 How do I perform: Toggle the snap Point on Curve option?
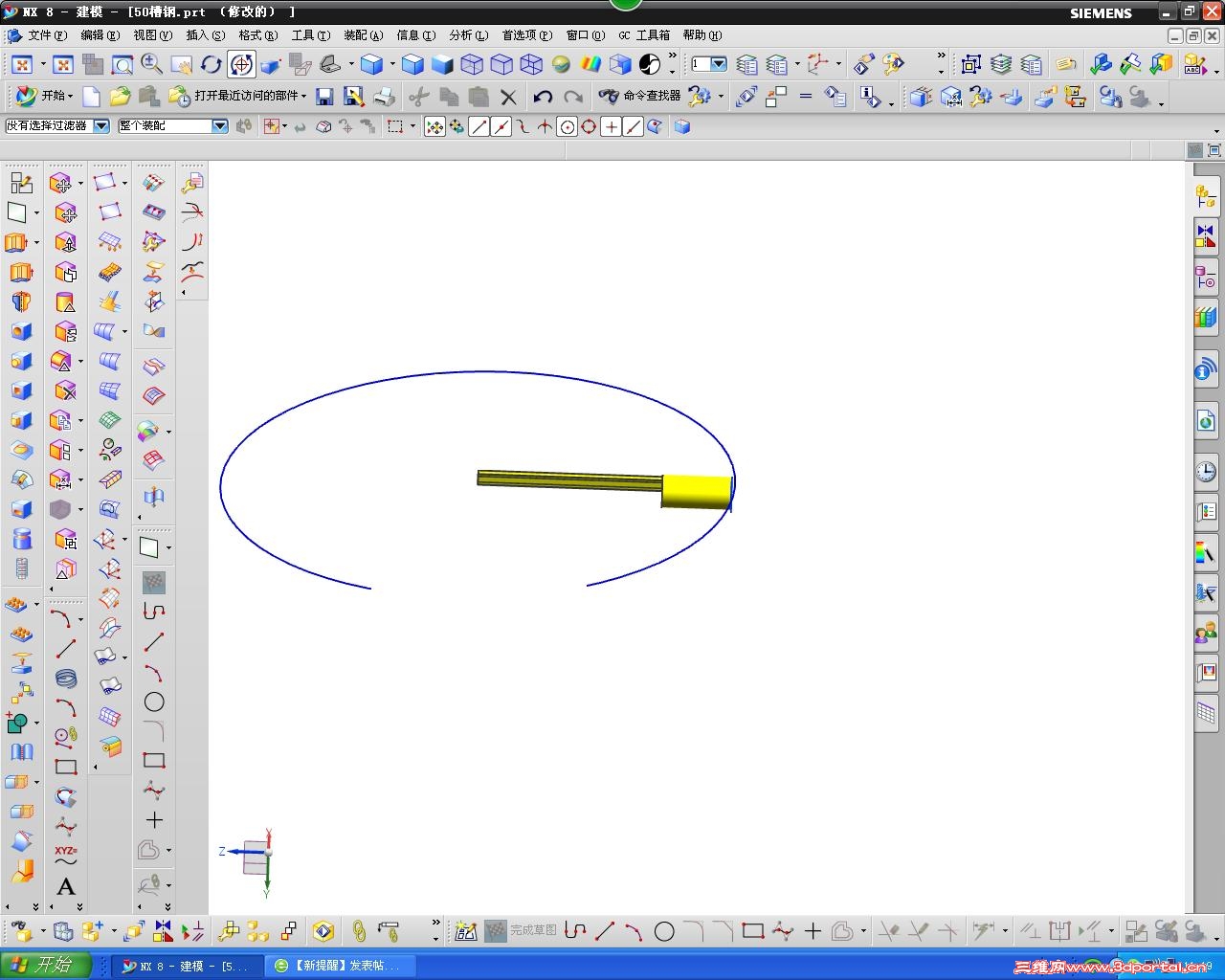pyautogui.click(x=634, y=126)
